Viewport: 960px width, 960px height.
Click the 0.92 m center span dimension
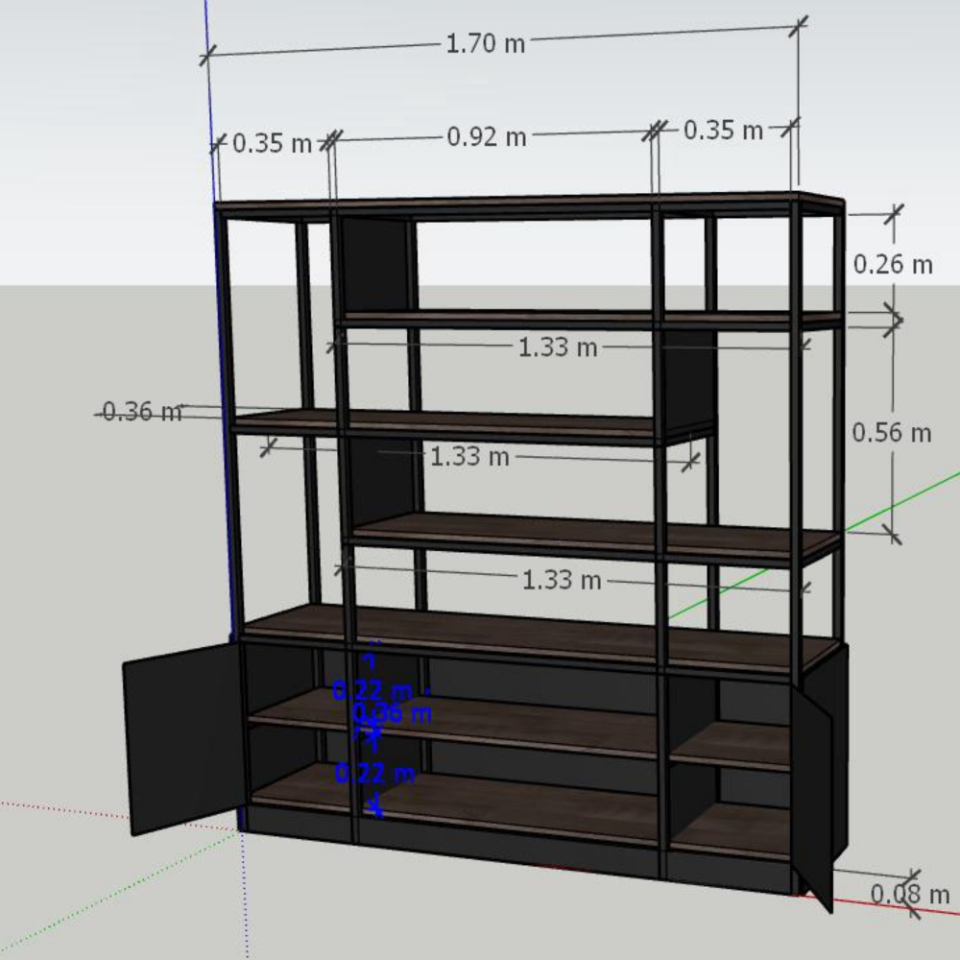486,137
